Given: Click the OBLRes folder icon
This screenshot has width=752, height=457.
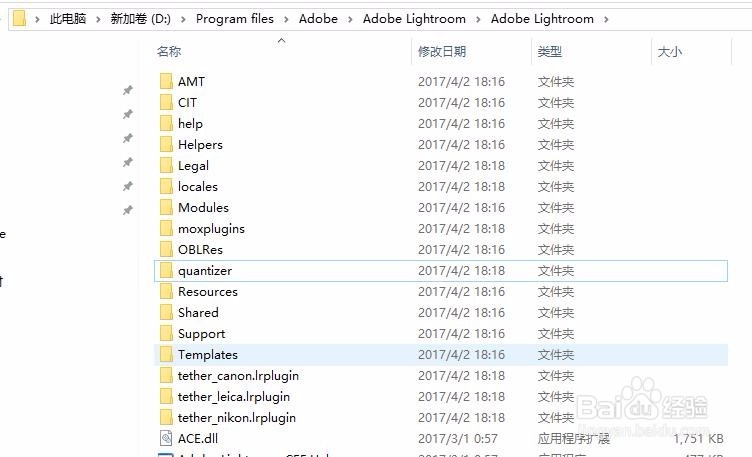Looking at the screenshot, I should 166,249.
